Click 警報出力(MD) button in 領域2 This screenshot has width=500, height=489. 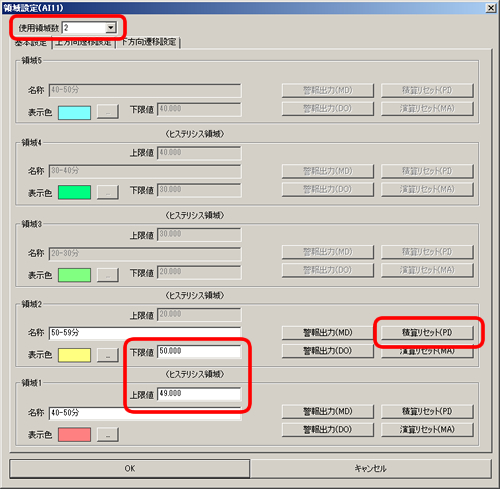(x=328, y=332)
